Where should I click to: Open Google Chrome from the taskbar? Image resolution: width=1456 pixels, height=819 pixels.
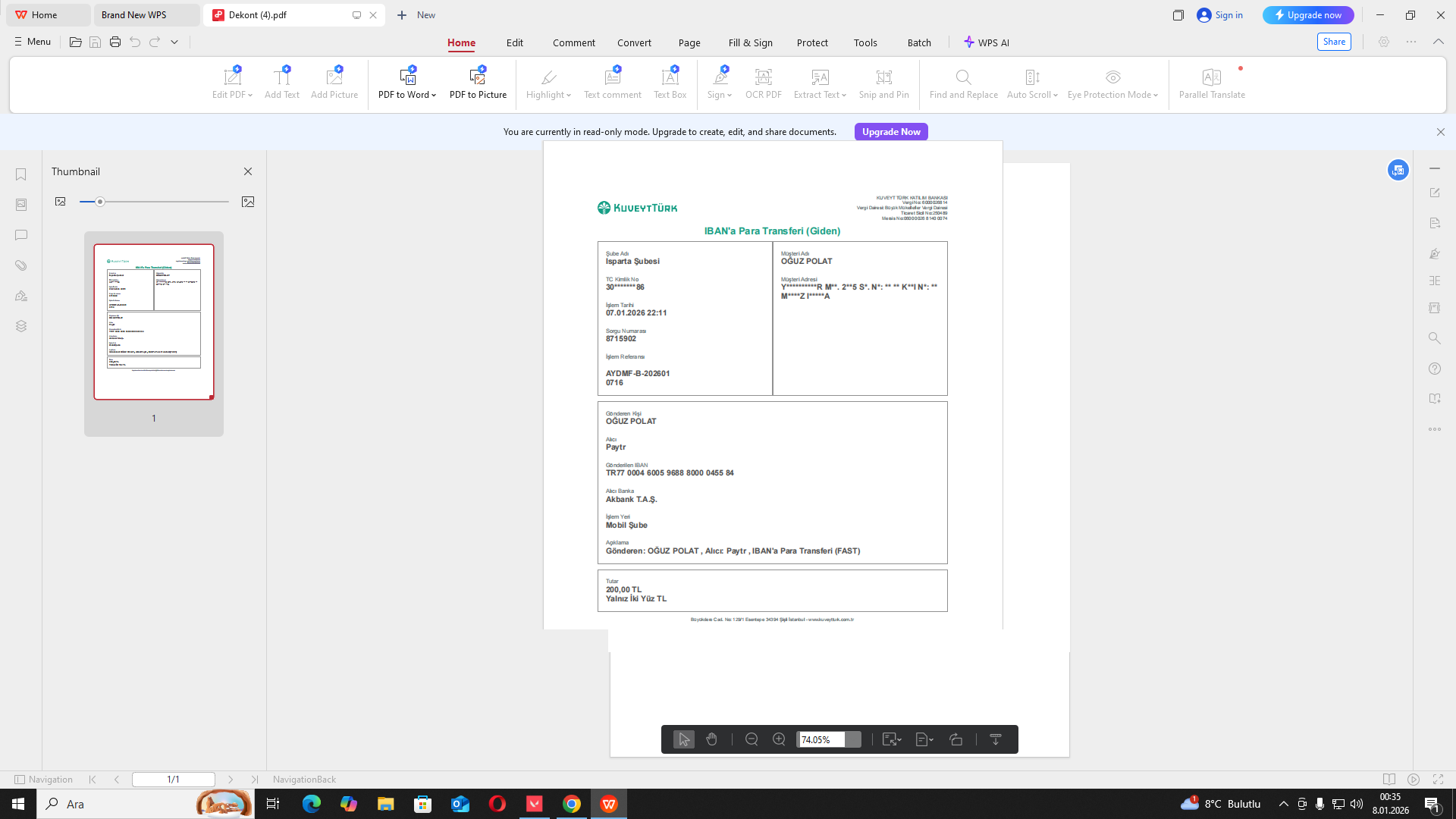(x=572, y=804)
